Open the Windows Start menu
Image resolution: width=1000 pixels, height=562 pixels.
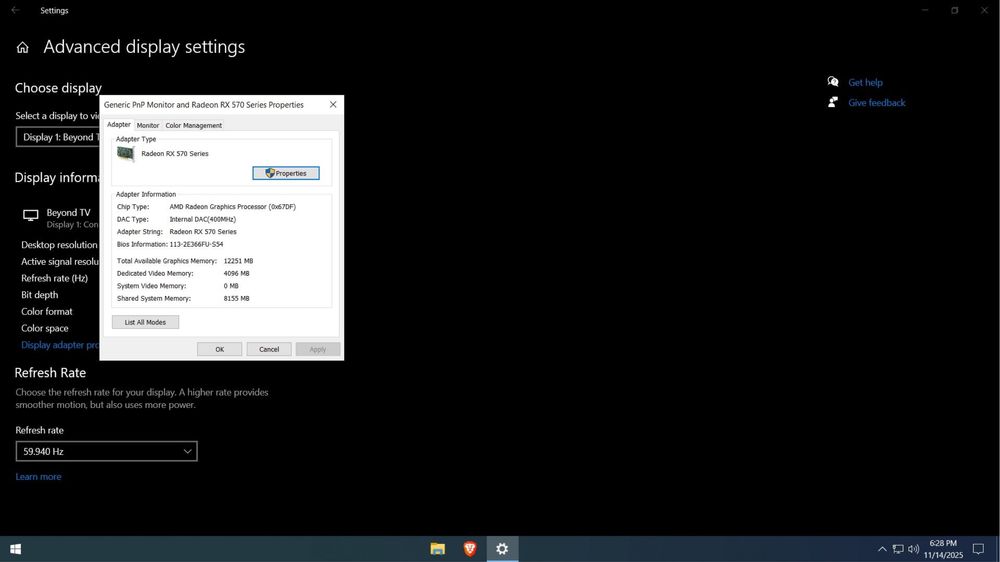(16, 549)
